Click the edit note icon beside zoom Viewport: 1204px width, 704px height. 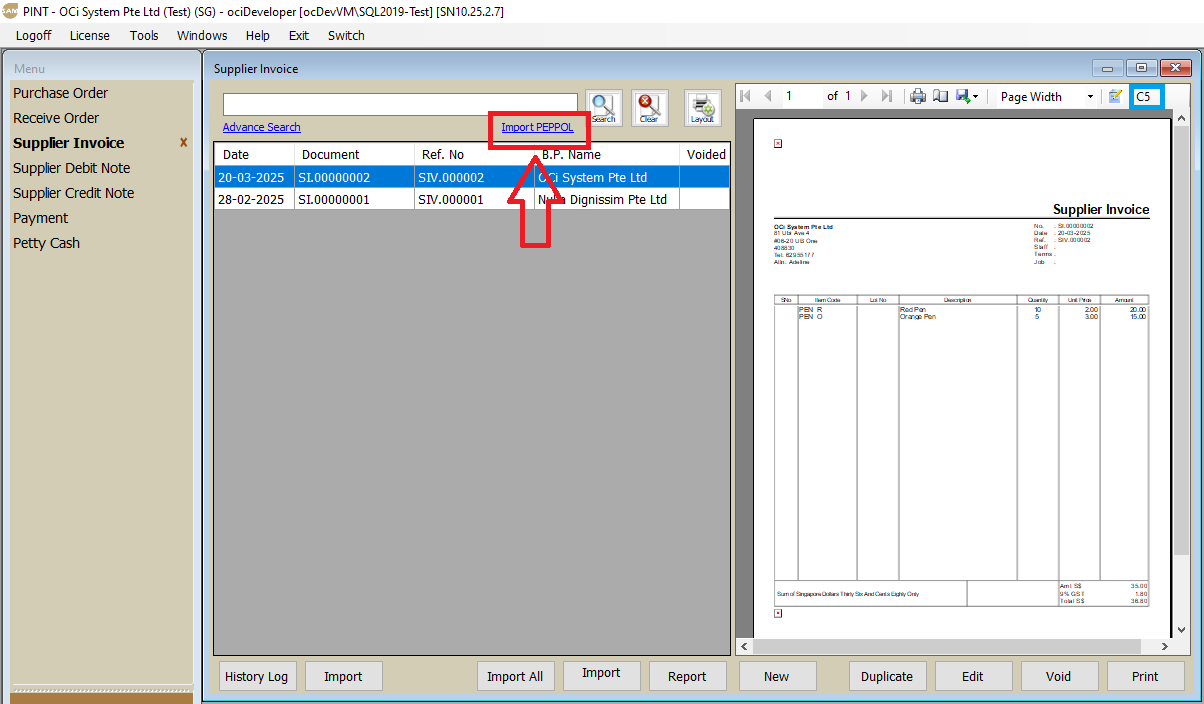coord(1115,97)
